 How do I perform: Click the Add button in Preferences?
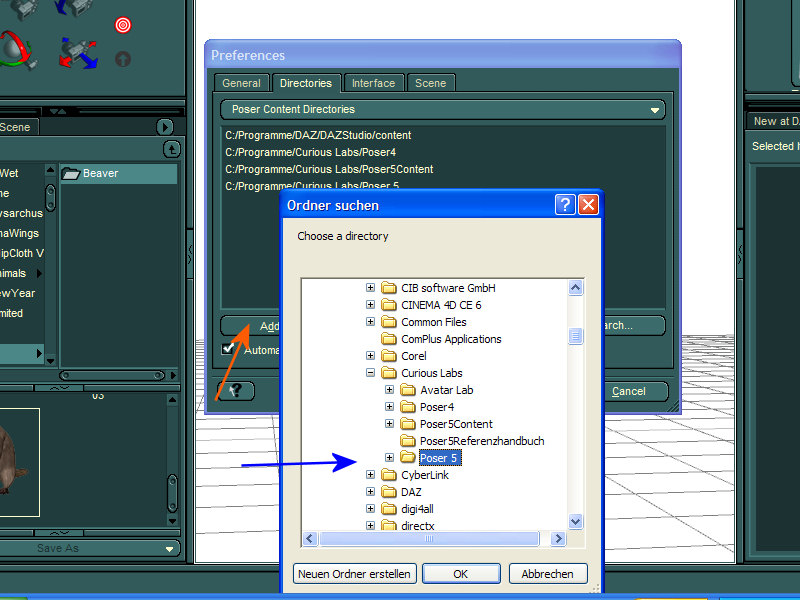(x=251, y=326)
